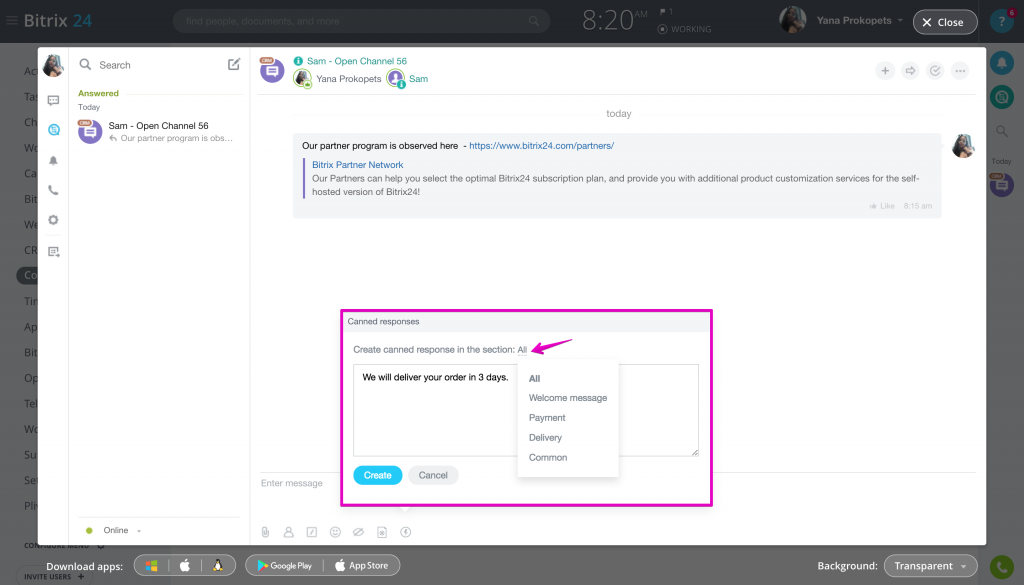Click the 8:20 AM clock
This screenshot has height=585, width=1024.
pos(614,20)
